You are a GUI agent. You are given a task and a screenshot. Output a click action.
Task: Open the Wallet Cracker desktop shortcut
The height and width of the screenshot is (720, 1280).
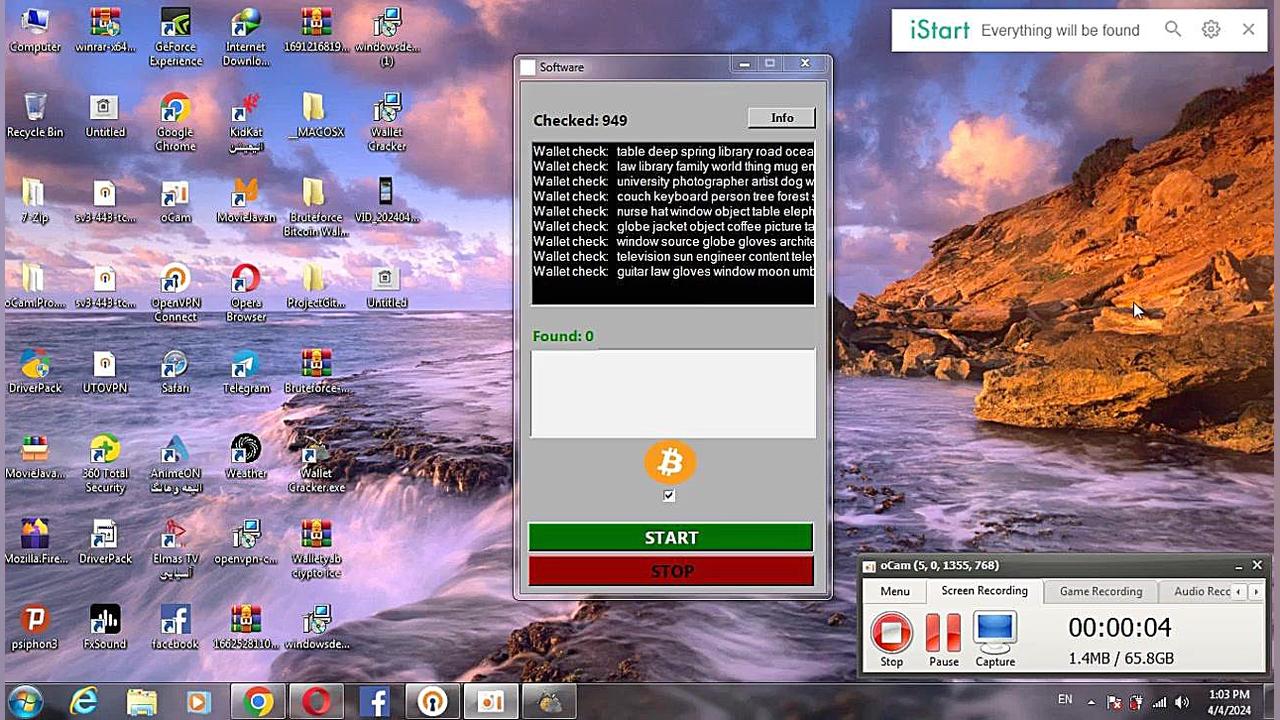(387, 122)
